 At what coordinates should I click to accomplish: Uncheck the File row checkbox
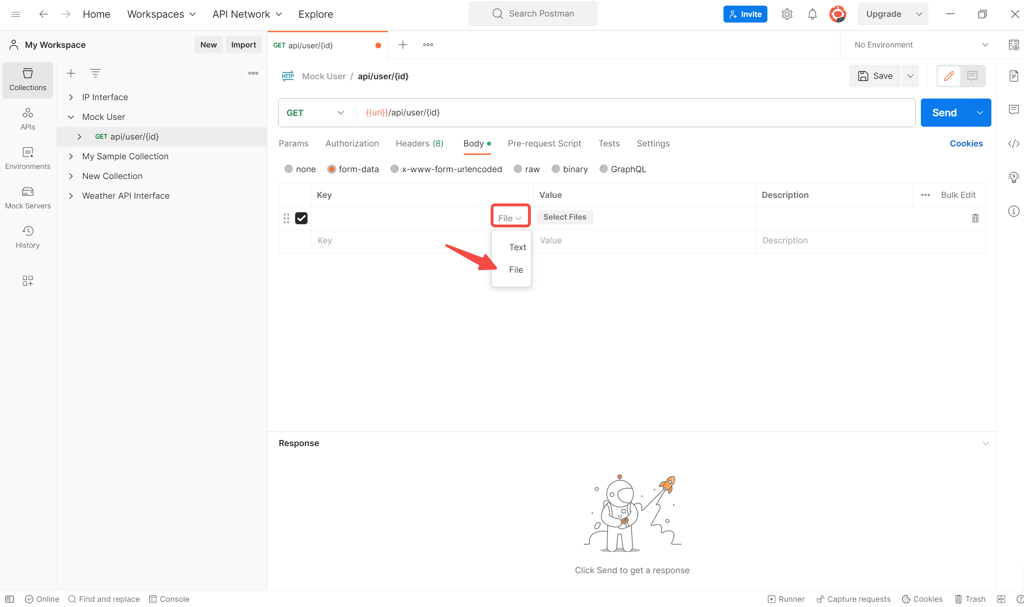301,217
